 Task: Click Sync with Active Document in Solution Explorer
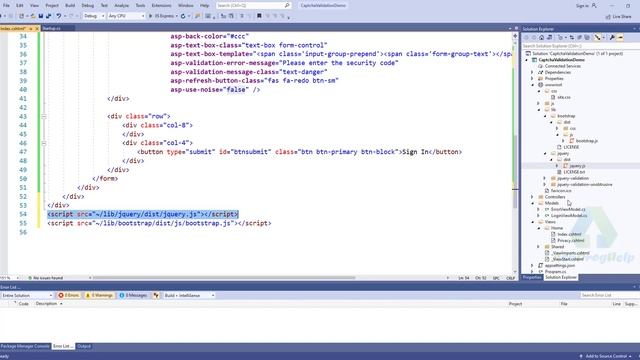[x=572, y=38]
